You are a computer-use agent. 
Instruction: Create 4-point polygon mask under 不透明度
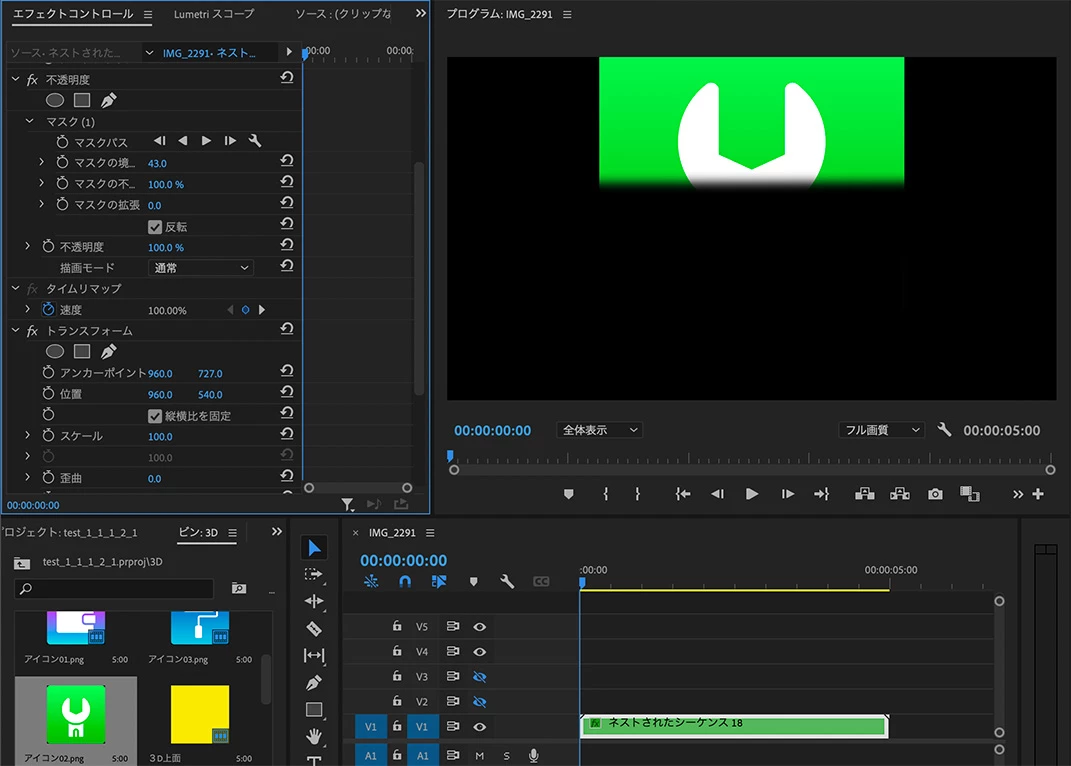[x=82, y=100]
